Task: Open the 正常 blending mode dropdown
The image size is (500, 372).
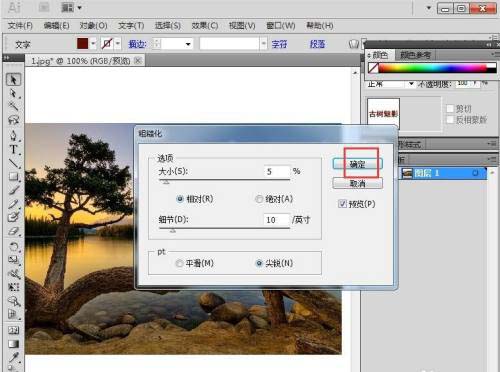Action: pos(411,83)
